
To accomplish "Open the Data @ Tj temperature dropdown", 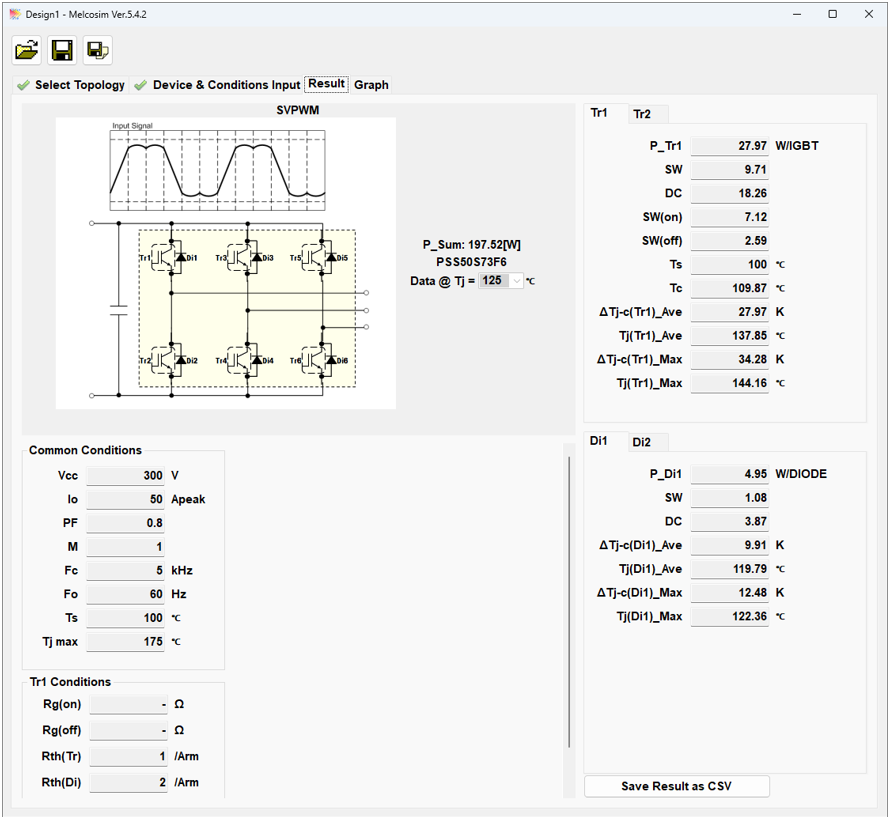I will (x=516, y=281).
